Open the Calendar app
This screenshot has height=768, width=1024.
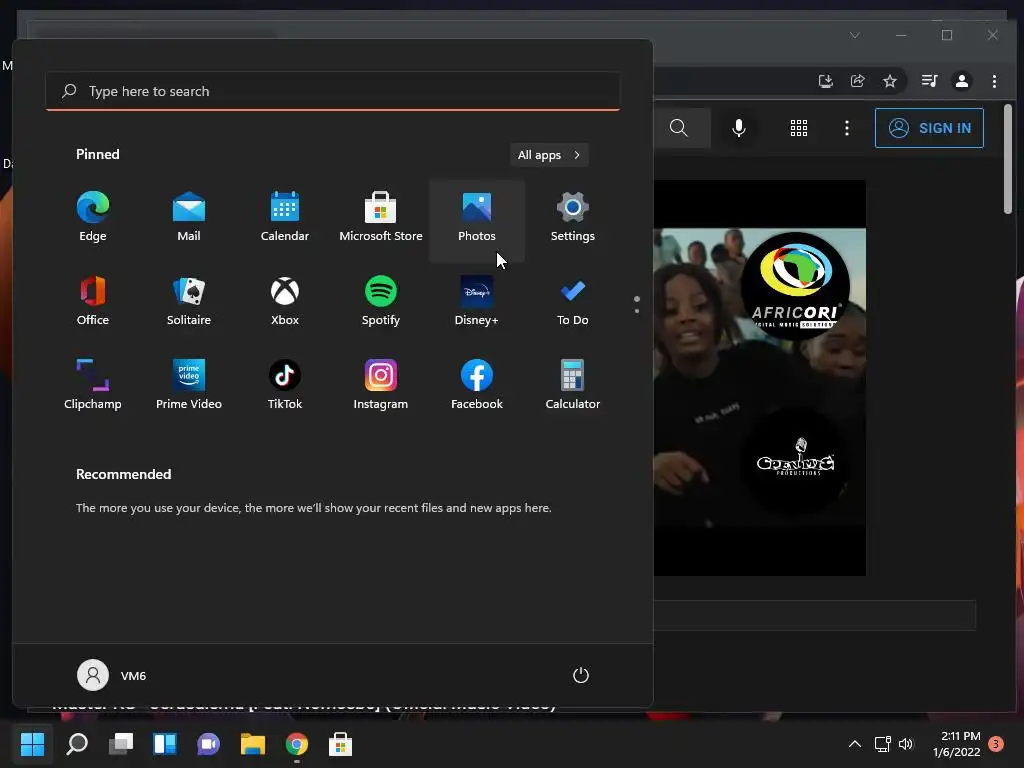click(285, 217)
